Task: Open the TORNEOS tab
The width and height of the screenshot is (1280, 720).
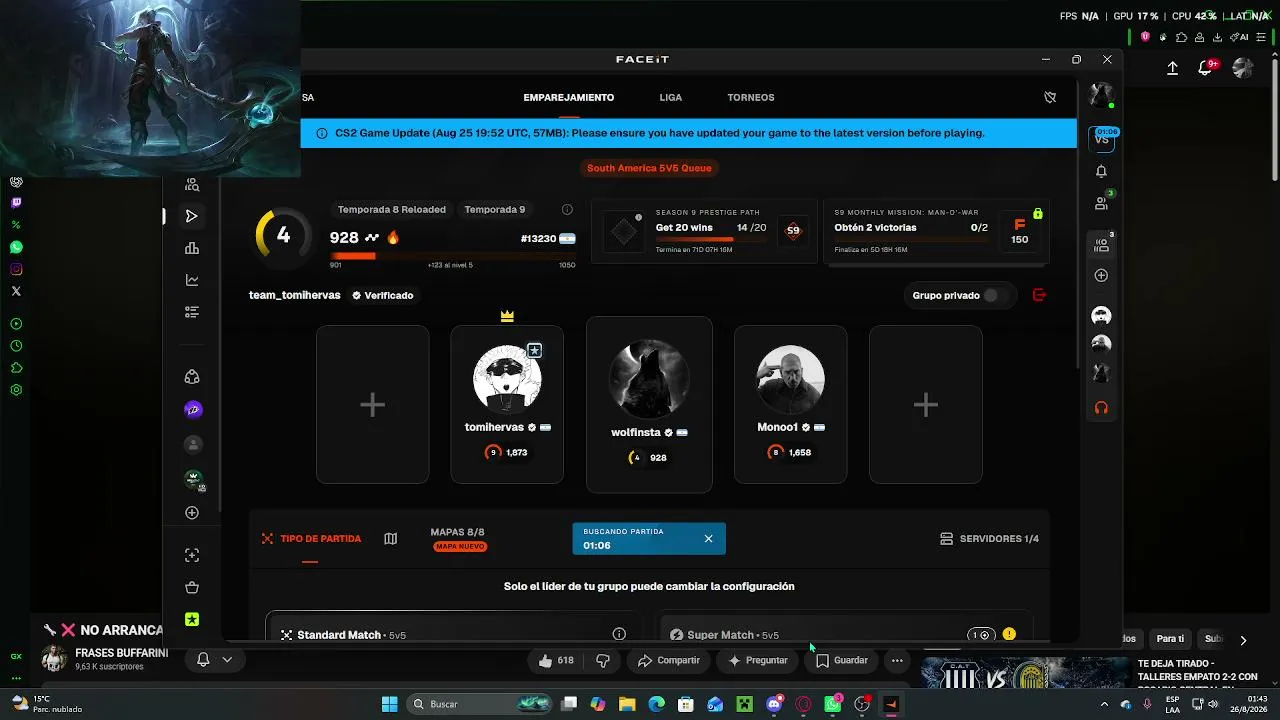Action: click(x=751, y=98)
